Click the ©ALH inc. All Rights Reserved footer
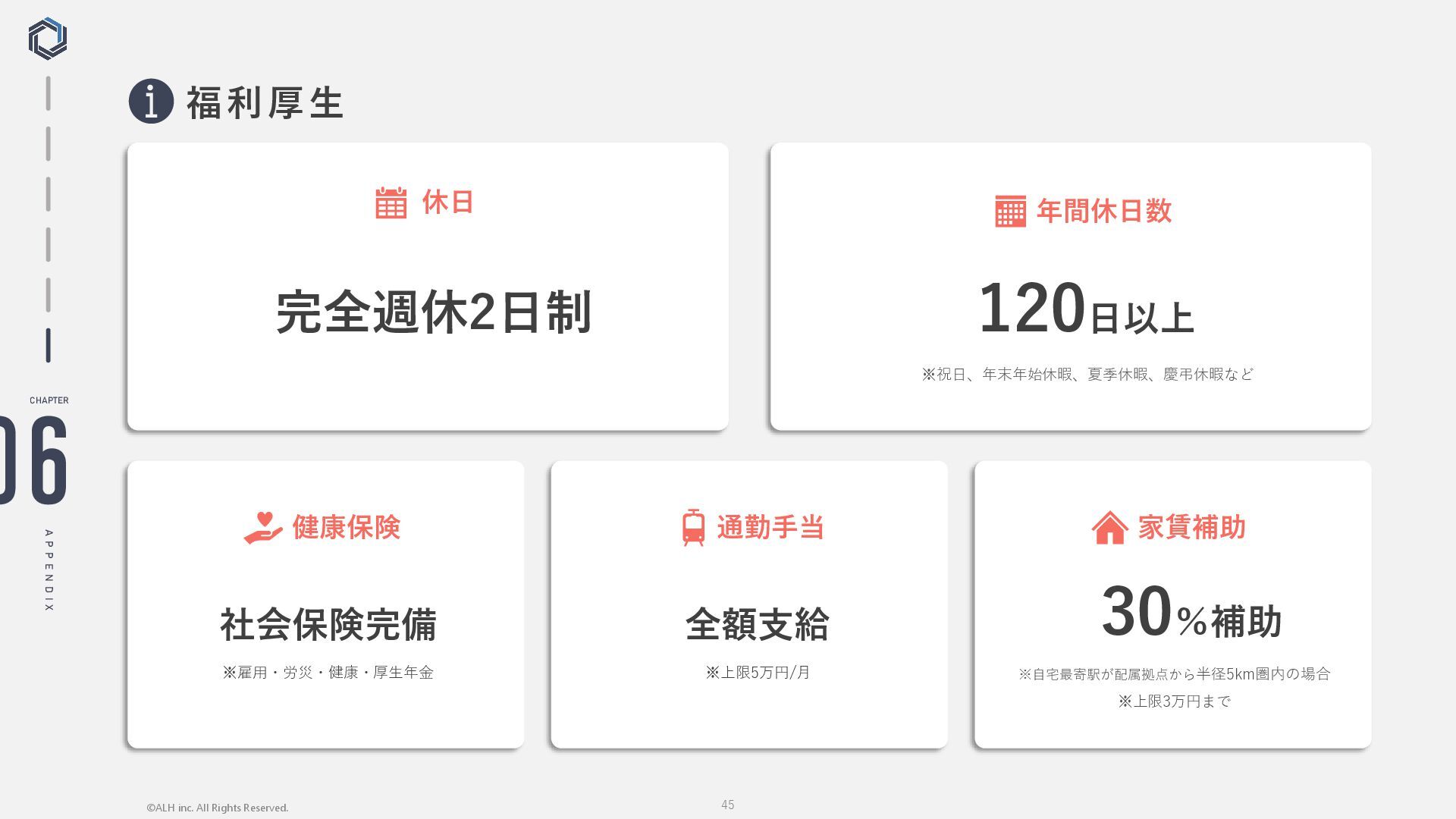This screenshot has height=819, width=1456. pyautogui.click(x=218, y=808)
